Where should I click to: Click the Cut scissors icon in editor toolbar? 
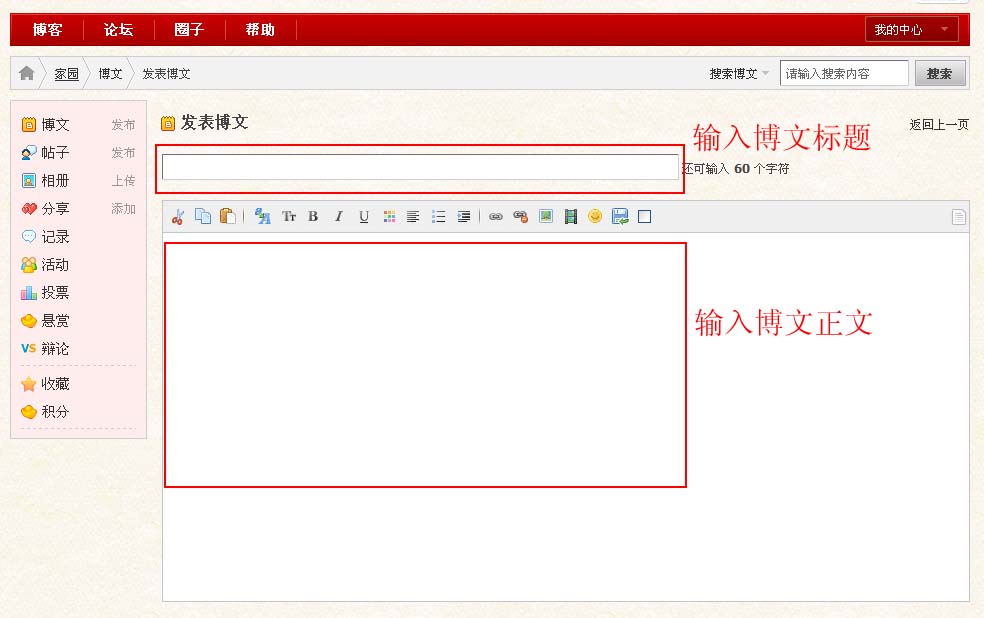click(x=178, y=217)
